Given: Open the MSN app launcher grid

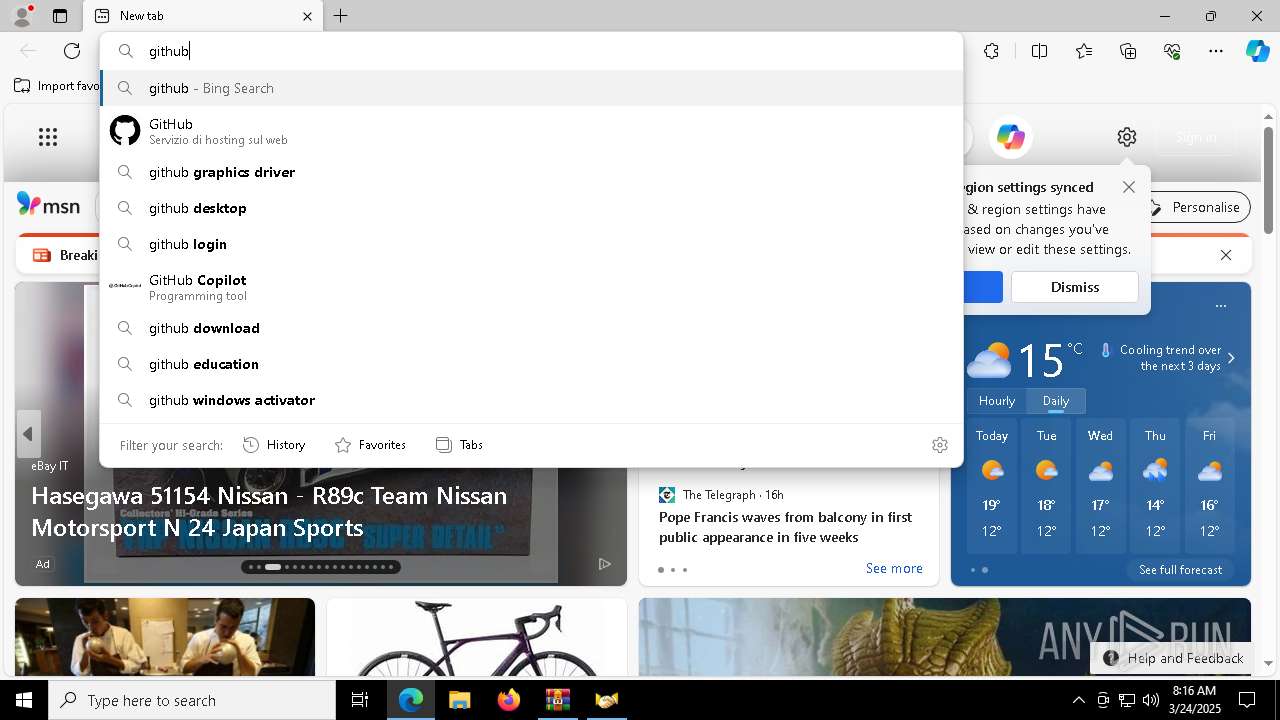Looking at the screenshot, I should (48, 137).
